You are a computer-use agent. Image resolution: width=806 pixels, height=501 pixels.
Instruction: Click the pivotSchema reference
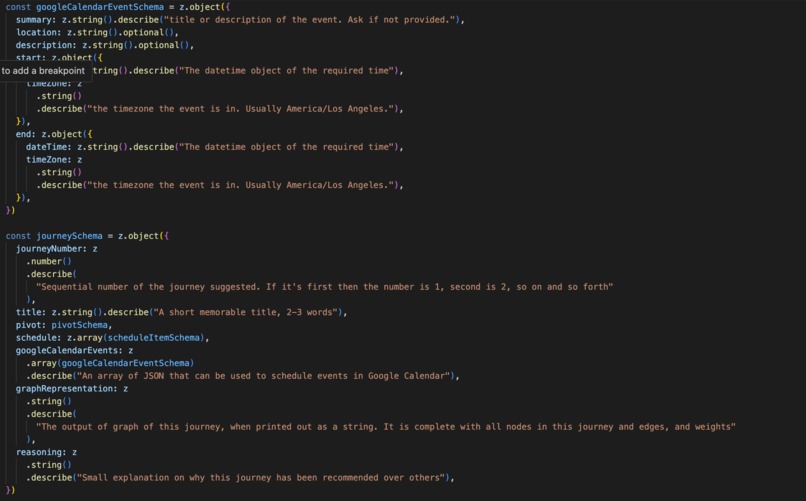click(x=80, y=325)
